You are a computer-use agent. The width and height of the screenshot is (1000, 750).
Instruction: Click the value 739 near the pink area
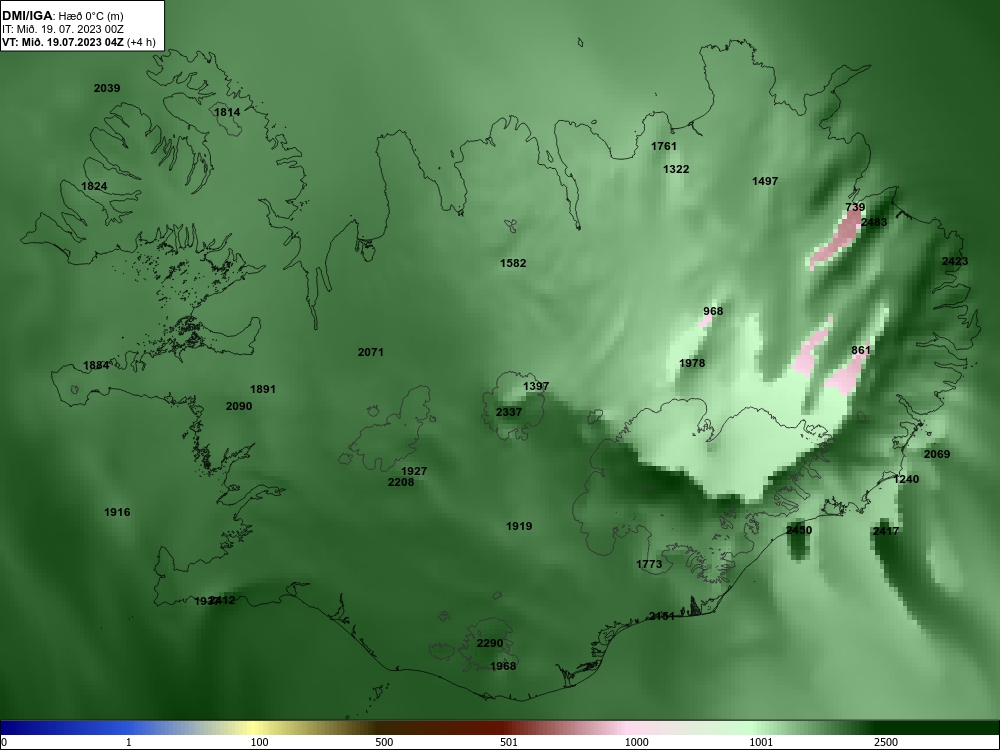point(855,207)
